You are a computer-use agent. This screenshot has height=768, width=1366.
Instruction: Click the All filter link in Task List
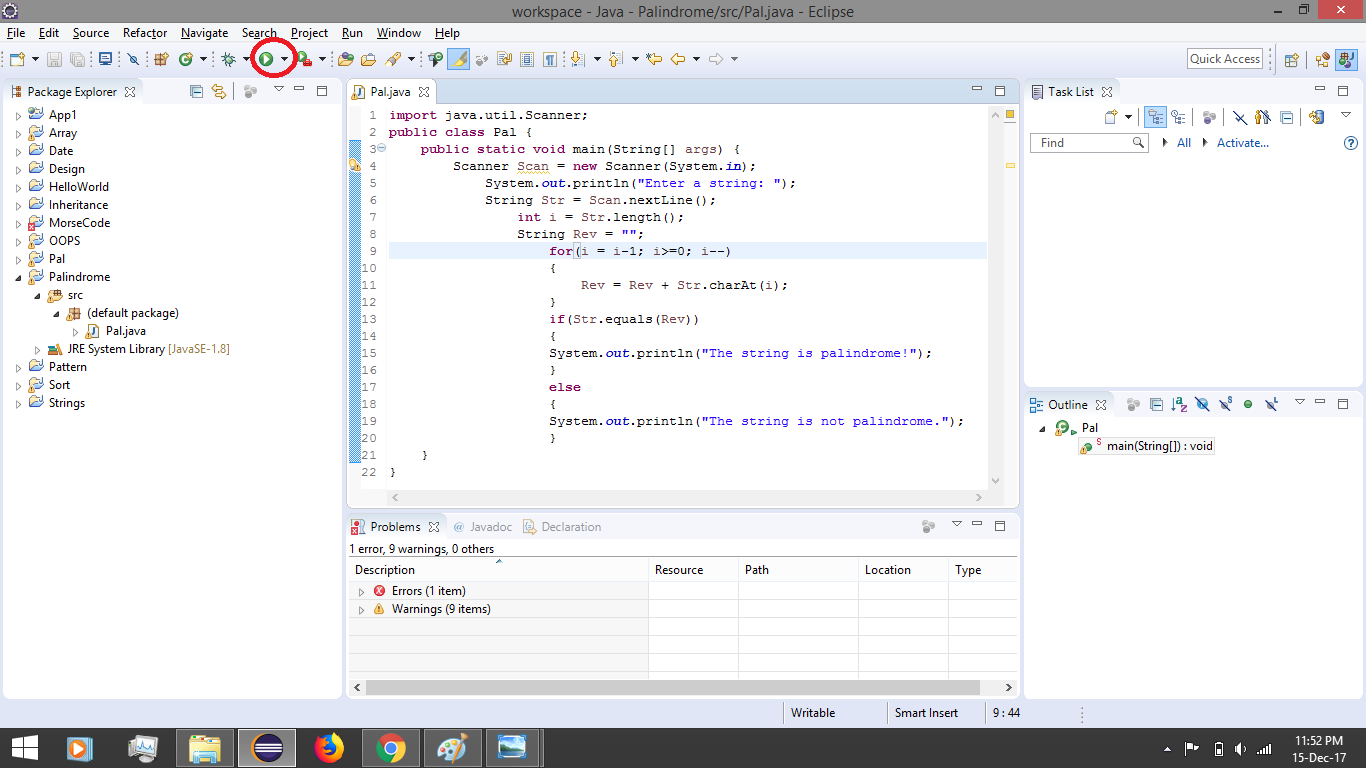point(1184,143)
